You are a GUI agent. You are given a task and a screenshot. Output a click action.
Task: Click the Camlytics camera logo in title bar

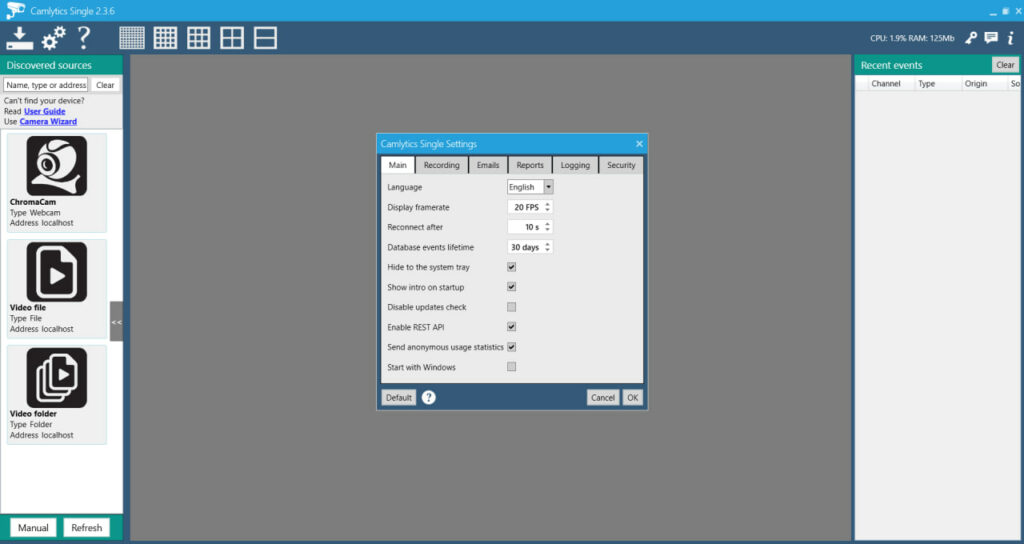click(16, 11)
